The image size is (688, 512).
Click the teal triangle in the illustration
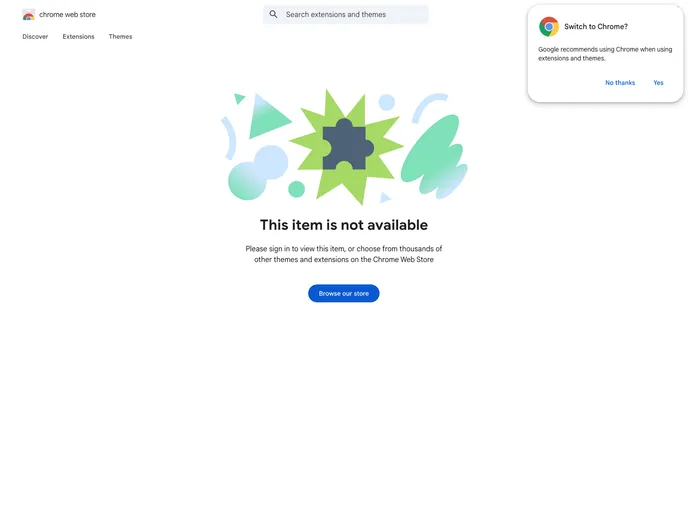tap(267, 118)
